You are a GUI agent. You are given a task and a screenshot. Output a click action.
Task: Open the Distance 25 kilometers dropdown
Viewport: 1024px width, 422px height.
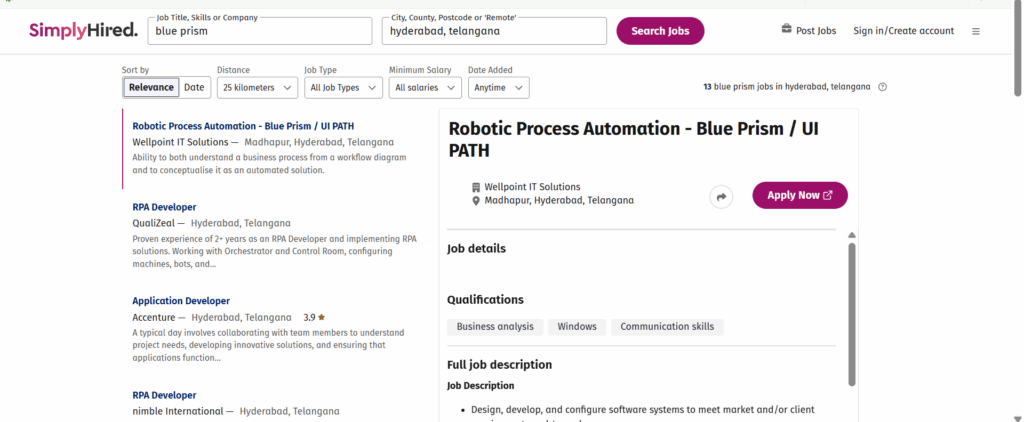[257, 88]
